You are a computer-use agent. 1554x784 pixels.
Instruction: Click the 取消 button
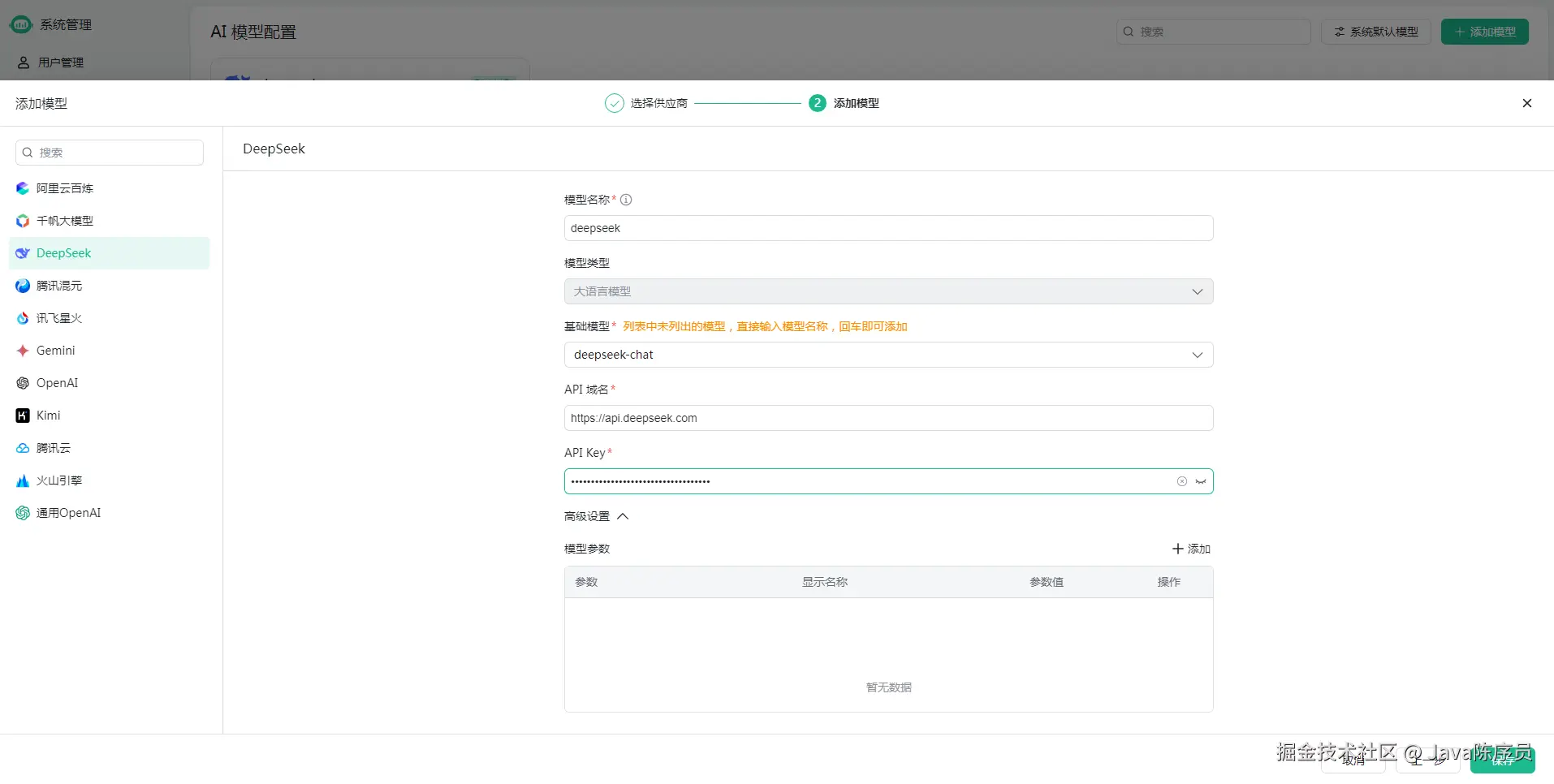(1353, 760)
